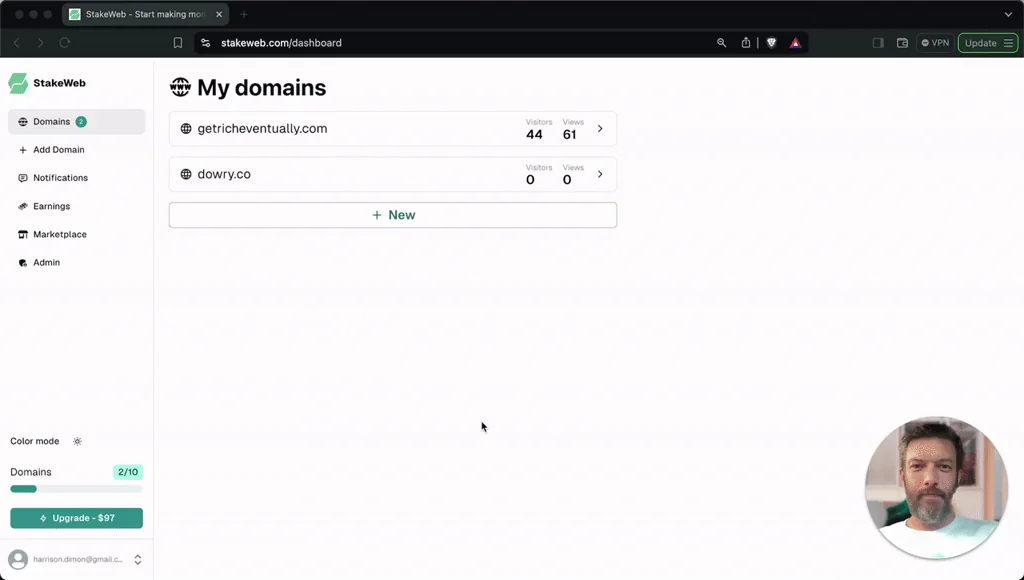Click the Upgrade - $97 button
The image size is (1024, 580).
click(76, 518)
